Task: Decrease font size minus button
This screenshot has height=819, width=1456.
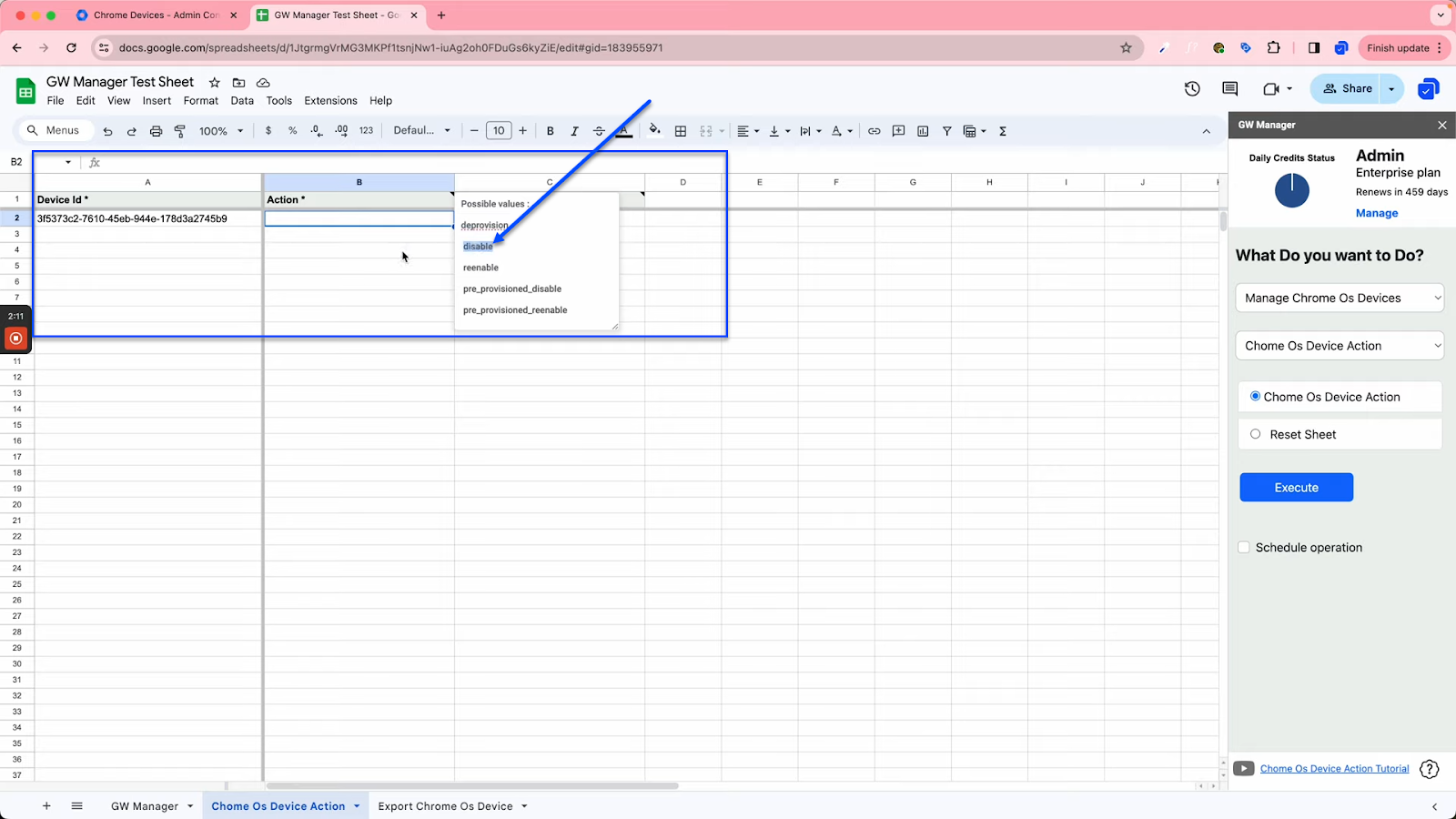Action: pyautogui.click(x=474, y=131)
